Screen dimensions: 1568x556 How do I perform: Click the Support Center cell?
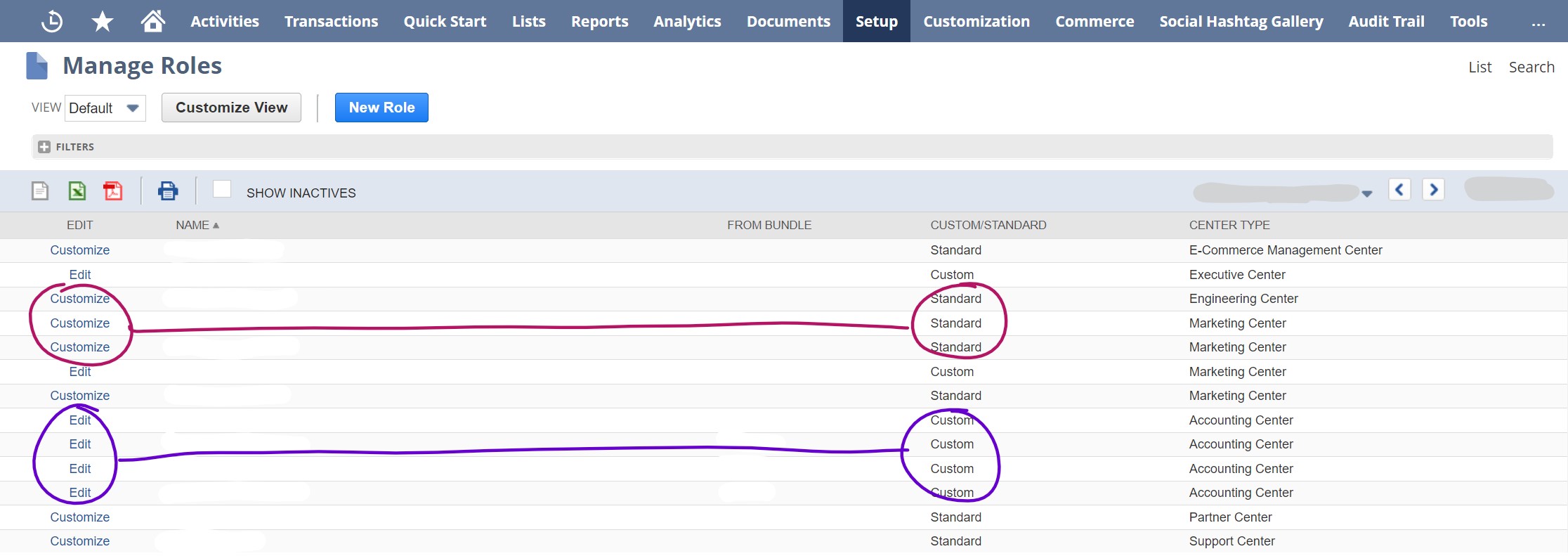[x=1231, y=541]
